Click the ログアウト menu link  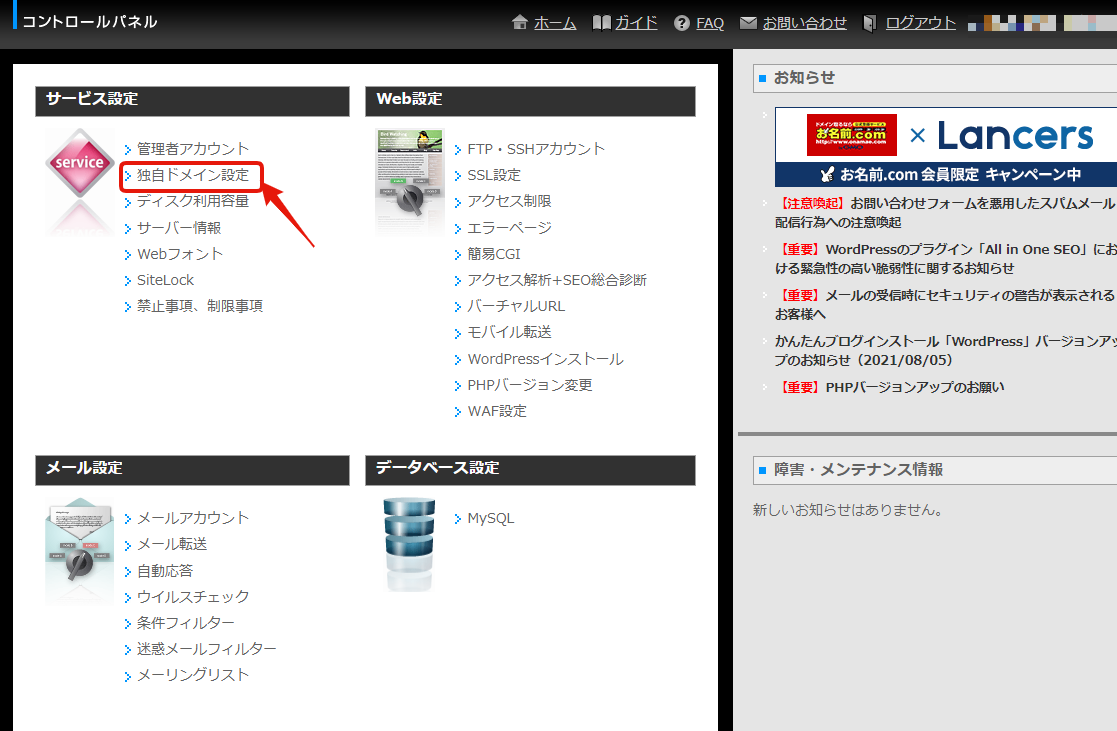pyautogui.click(x=920, y=23)
